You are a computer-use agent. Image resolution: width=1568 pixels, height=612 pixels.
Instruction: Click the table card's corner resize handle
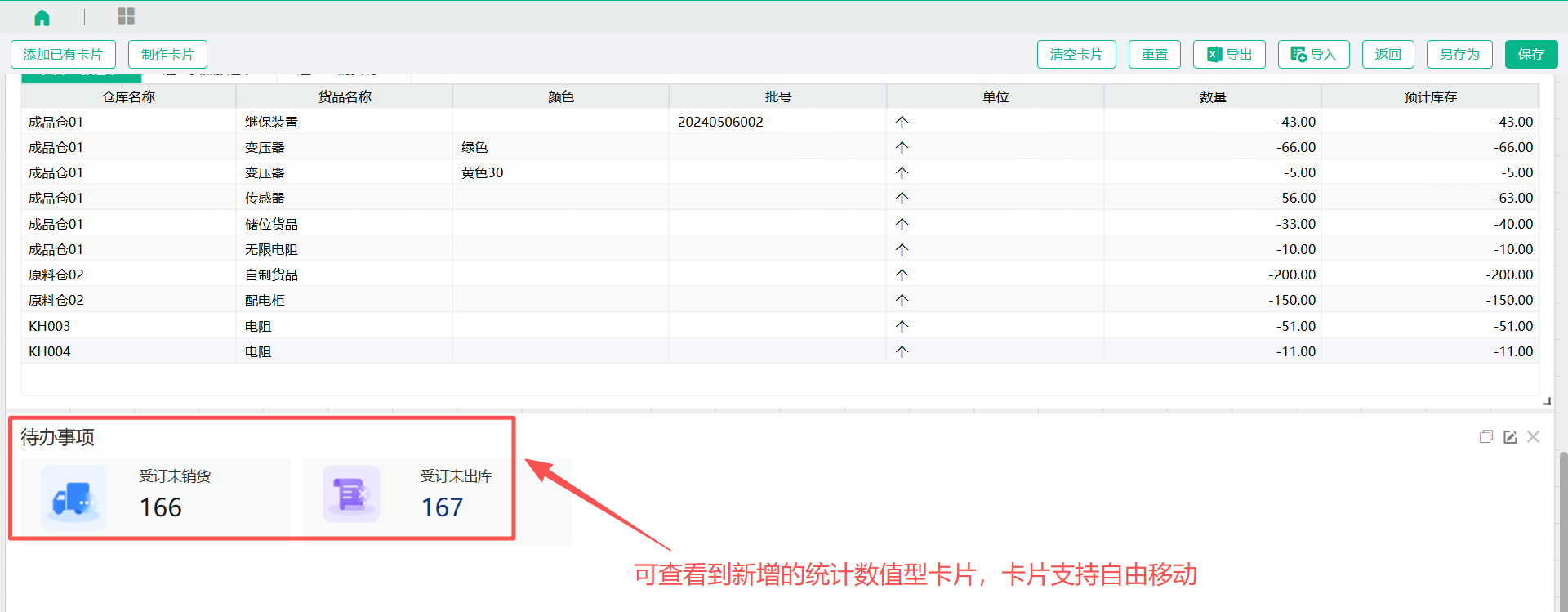[x=1546, y=401]
